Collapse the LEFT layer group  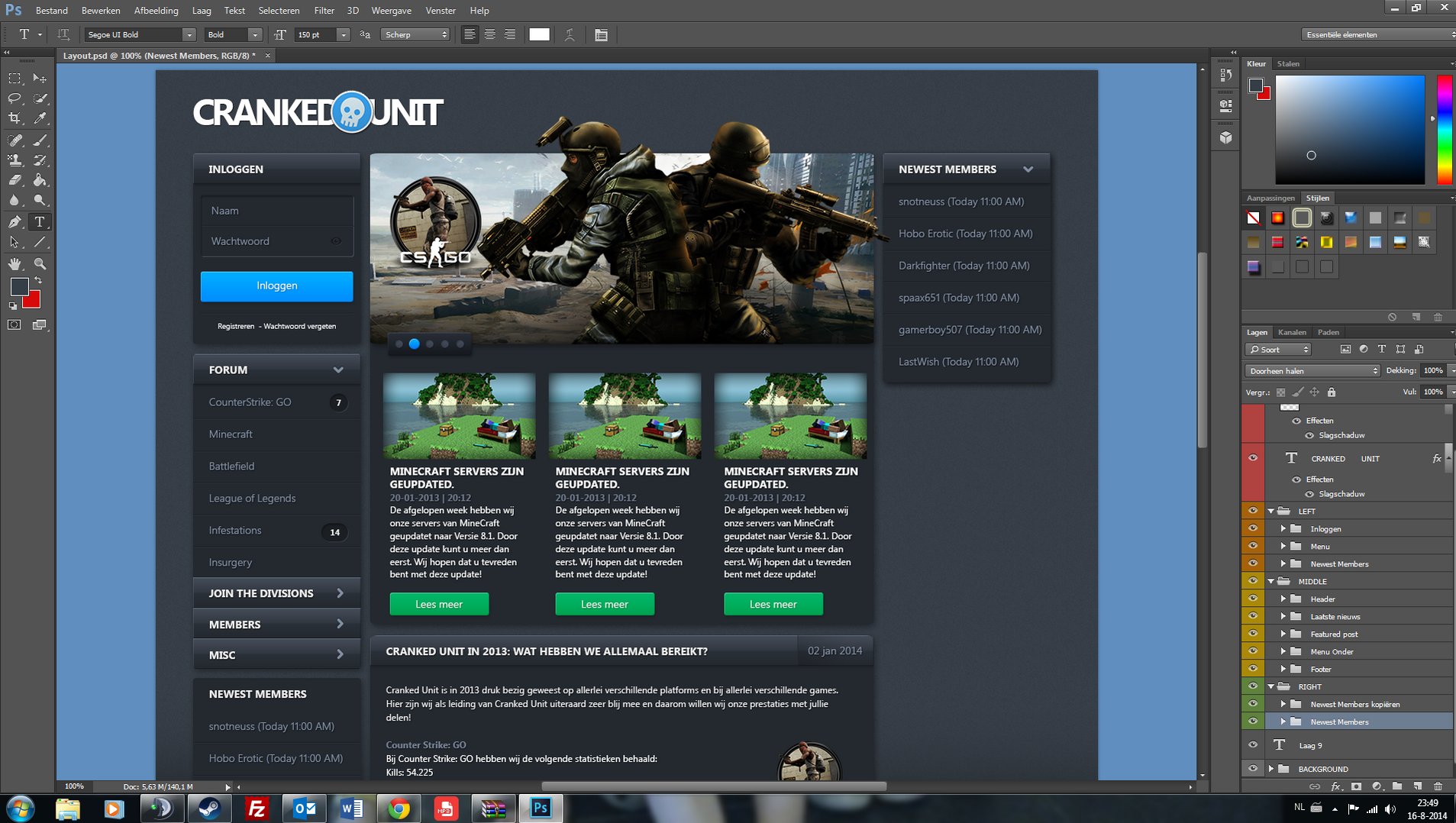(1271, 511)
